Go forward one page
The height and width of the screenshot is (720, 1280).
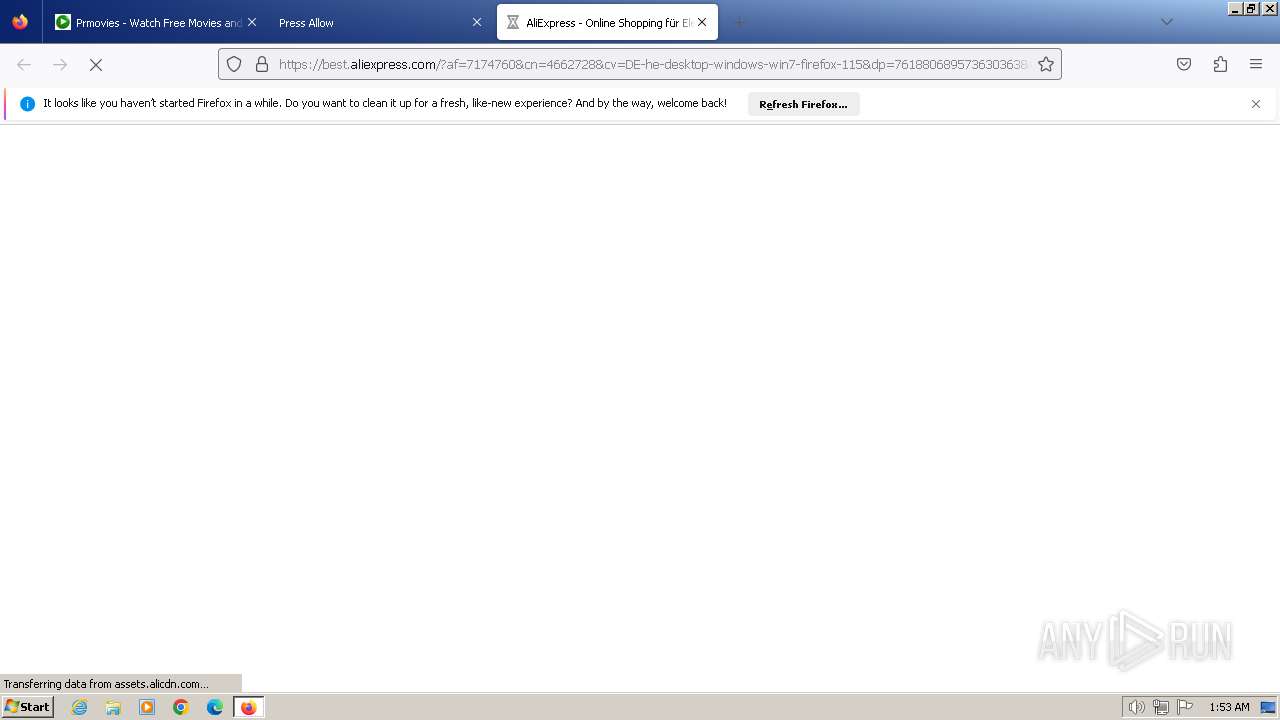[60, 64]
